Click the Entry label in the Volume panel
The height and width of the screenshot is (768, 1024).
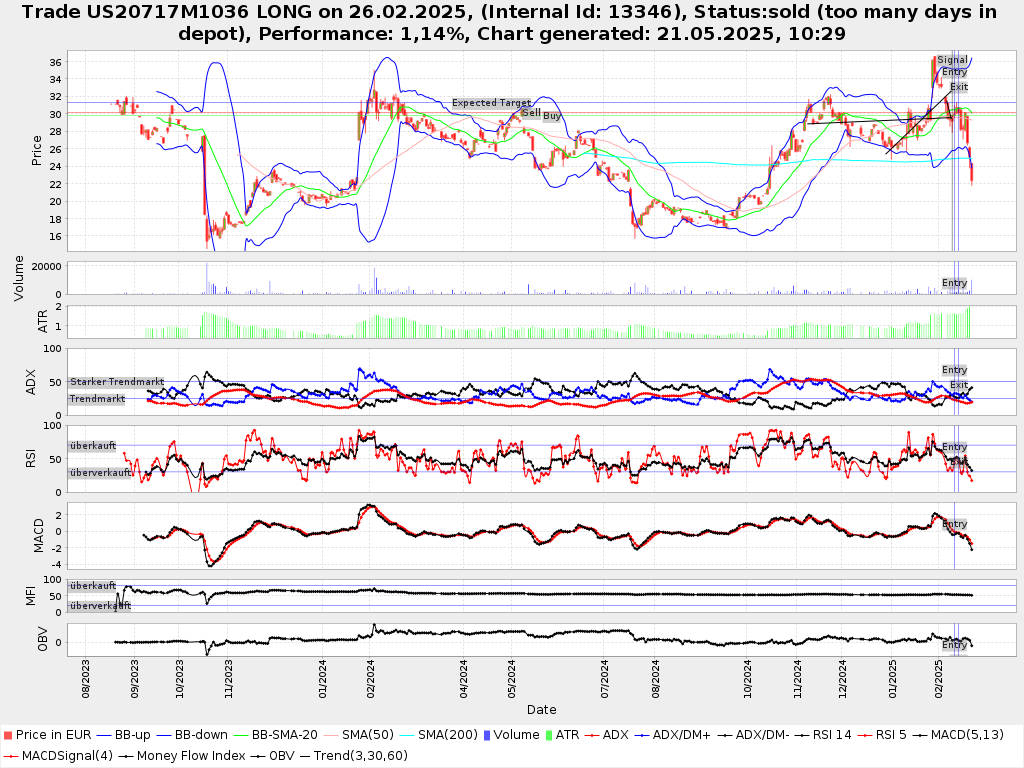tap(954, 283)
